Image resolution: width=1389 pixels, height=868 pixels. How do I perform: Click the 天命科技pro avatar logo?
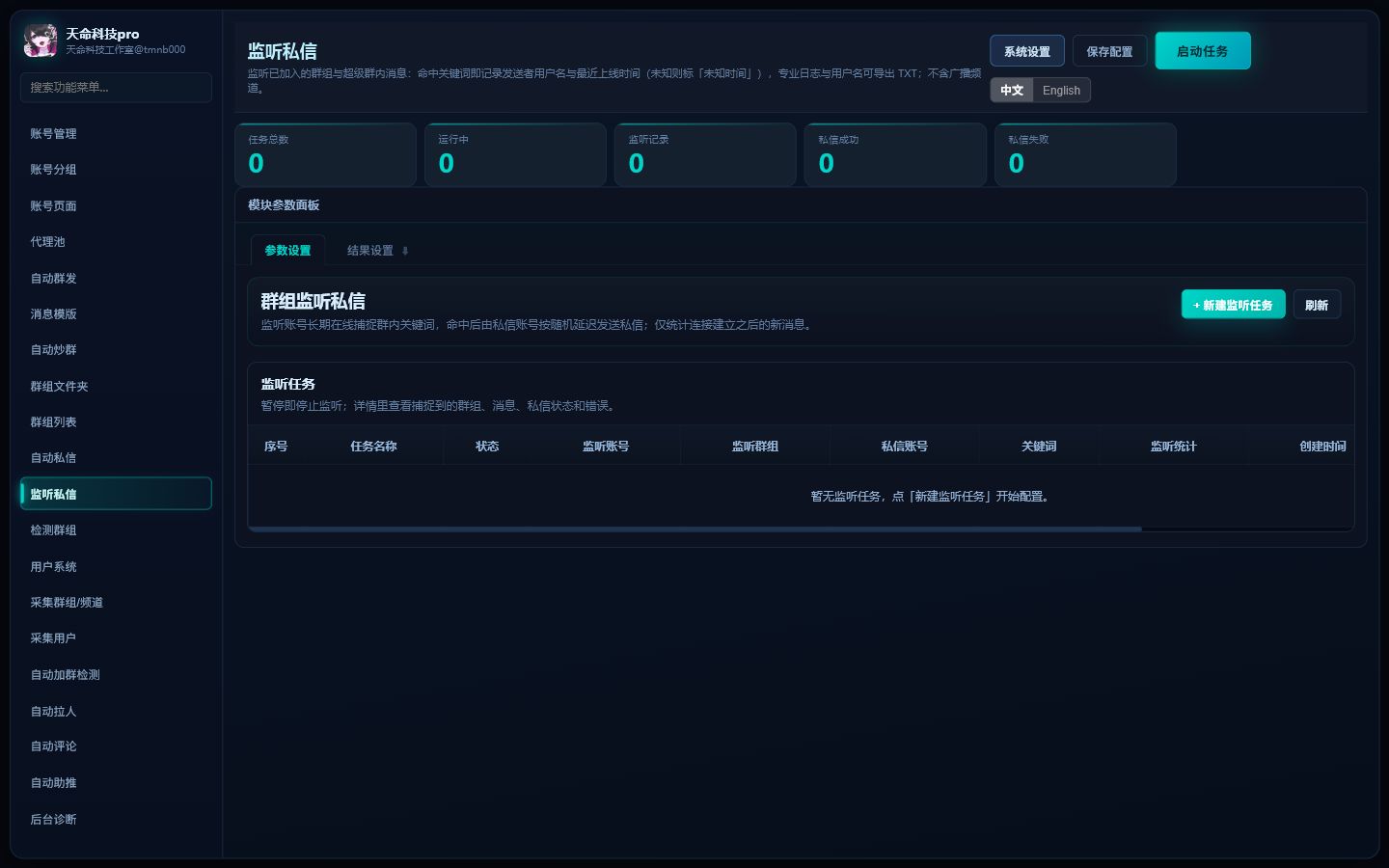pos(40,41)
